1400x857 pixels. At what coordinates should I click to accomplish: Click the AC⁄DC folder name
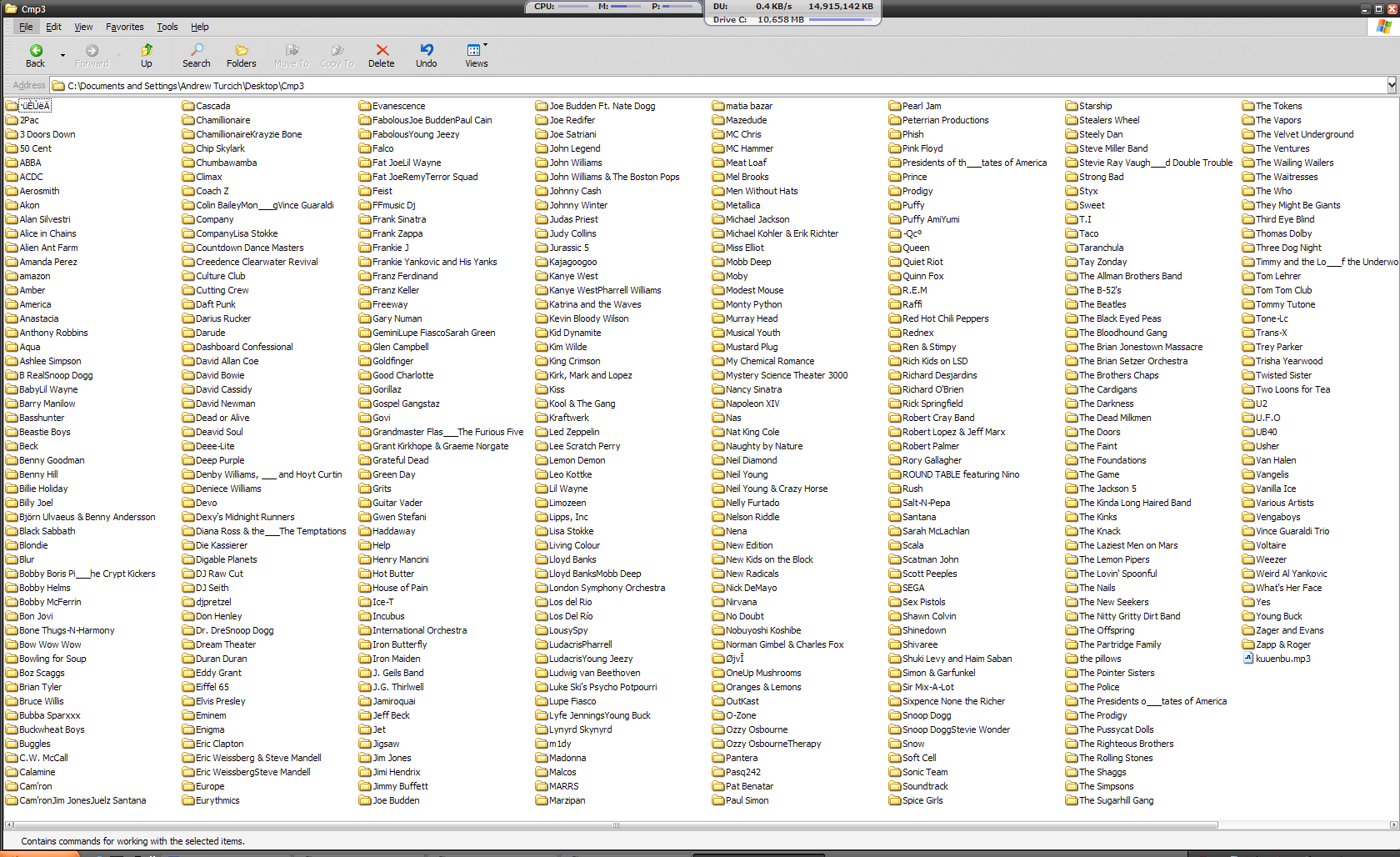coord(31,177)
